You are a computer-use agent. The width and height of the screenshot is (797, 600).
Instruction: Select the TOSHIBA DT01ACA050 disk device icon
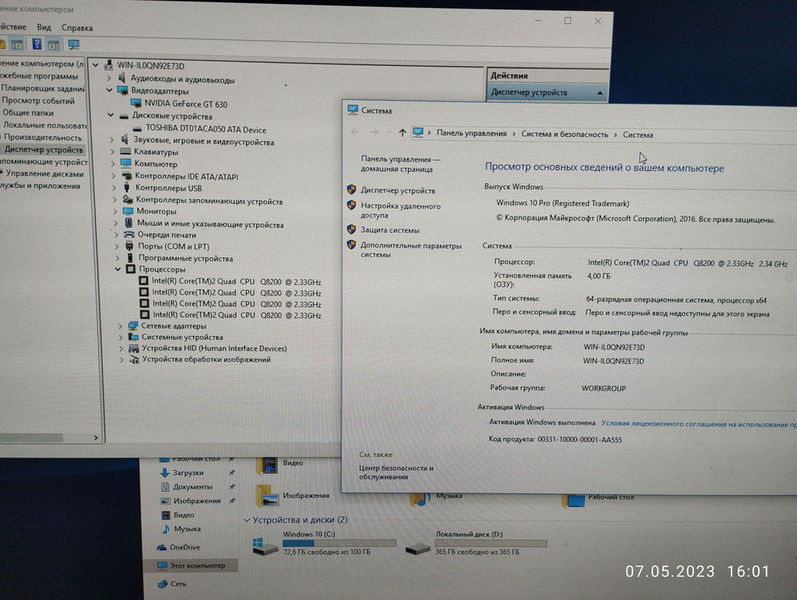point(138,129)
